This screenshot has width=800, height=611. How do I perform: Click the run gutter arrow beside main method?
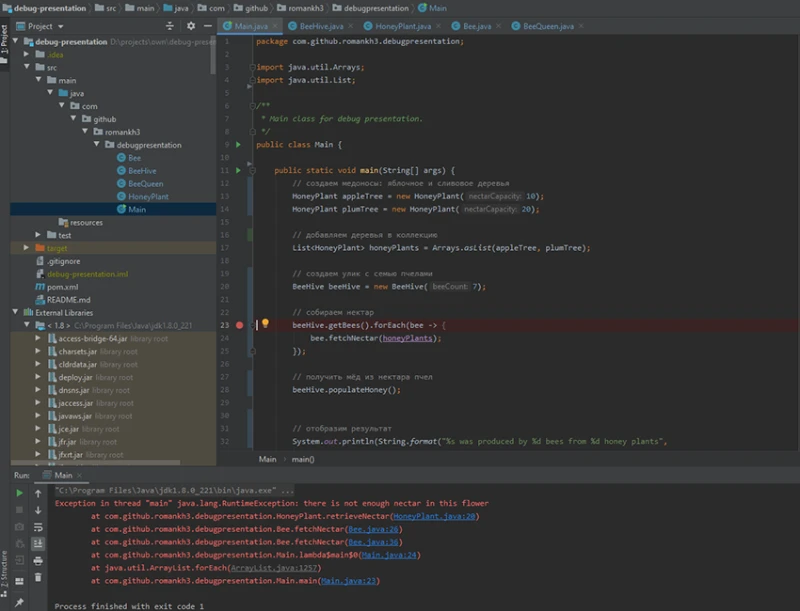coord(238,171)
